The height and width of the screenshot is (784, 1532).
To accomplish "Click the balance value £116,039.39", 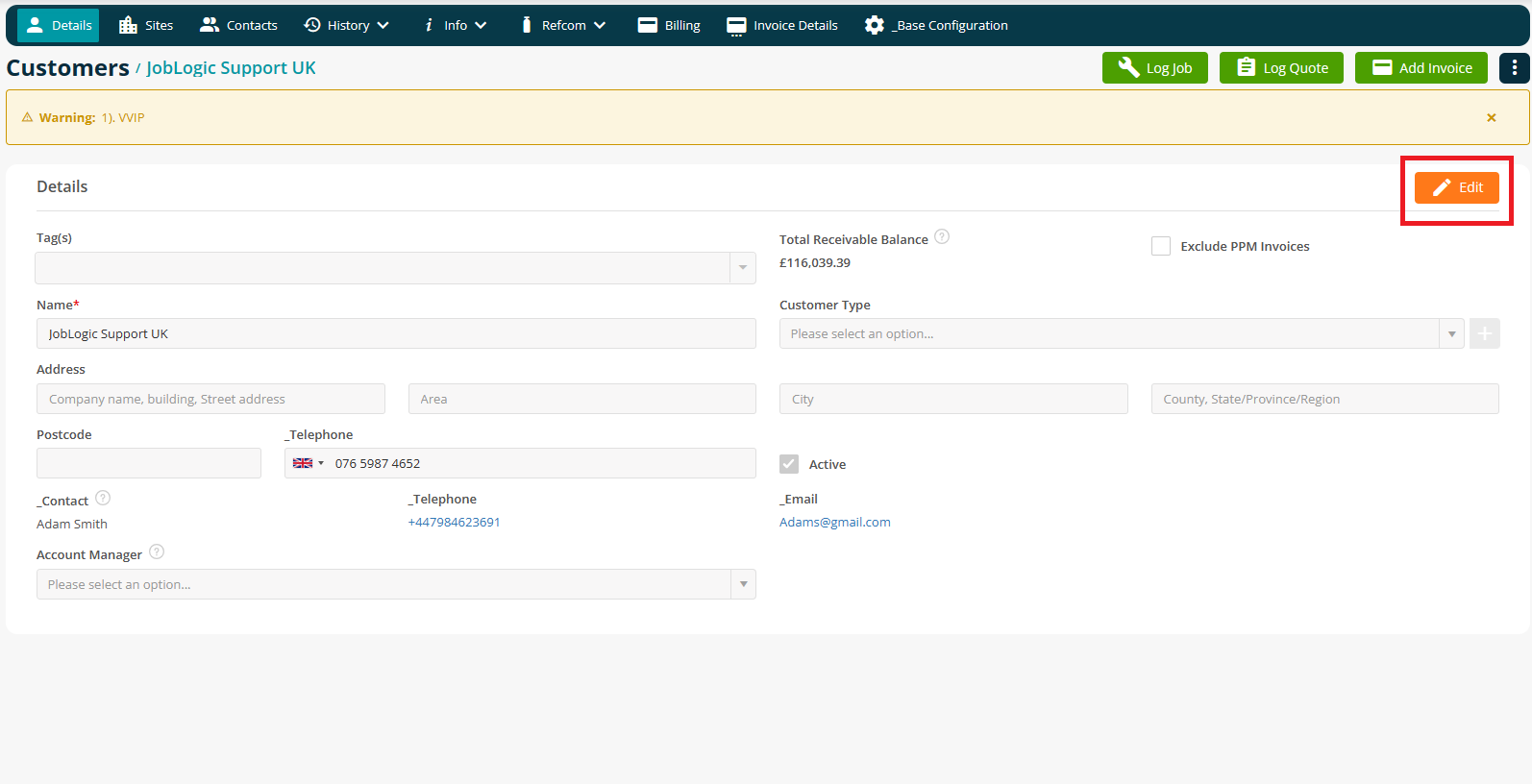I will pos(815,262).
